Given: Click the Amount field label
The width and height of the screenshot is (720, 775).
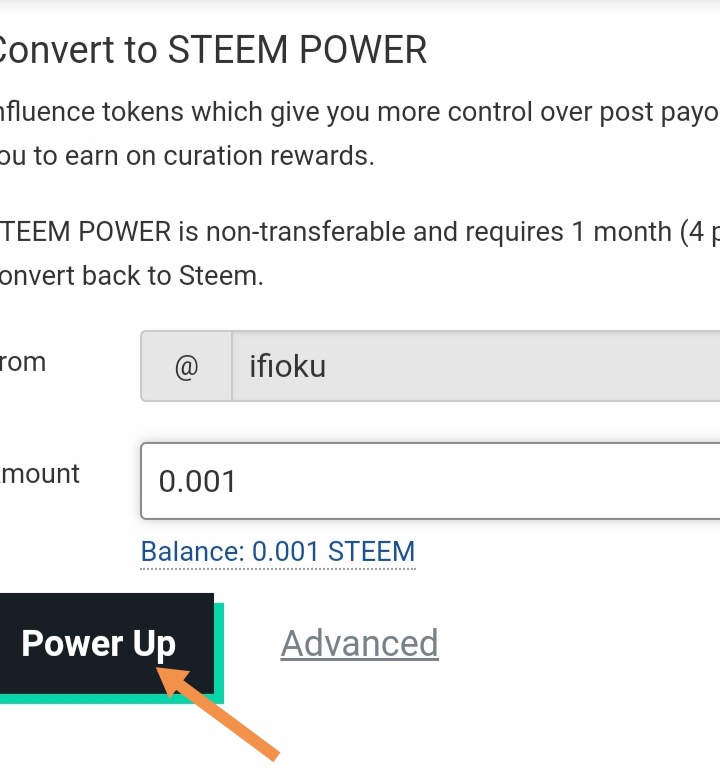Looking at the screenshot, I should [x=40, y=473].
